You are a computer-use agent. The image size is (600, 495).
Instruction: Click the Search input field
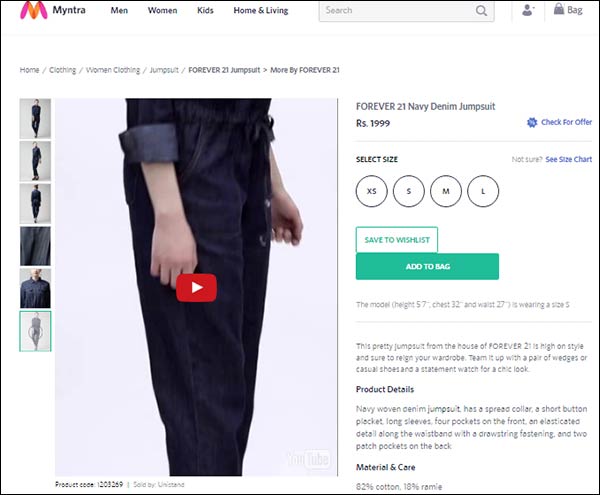[398, 11]
